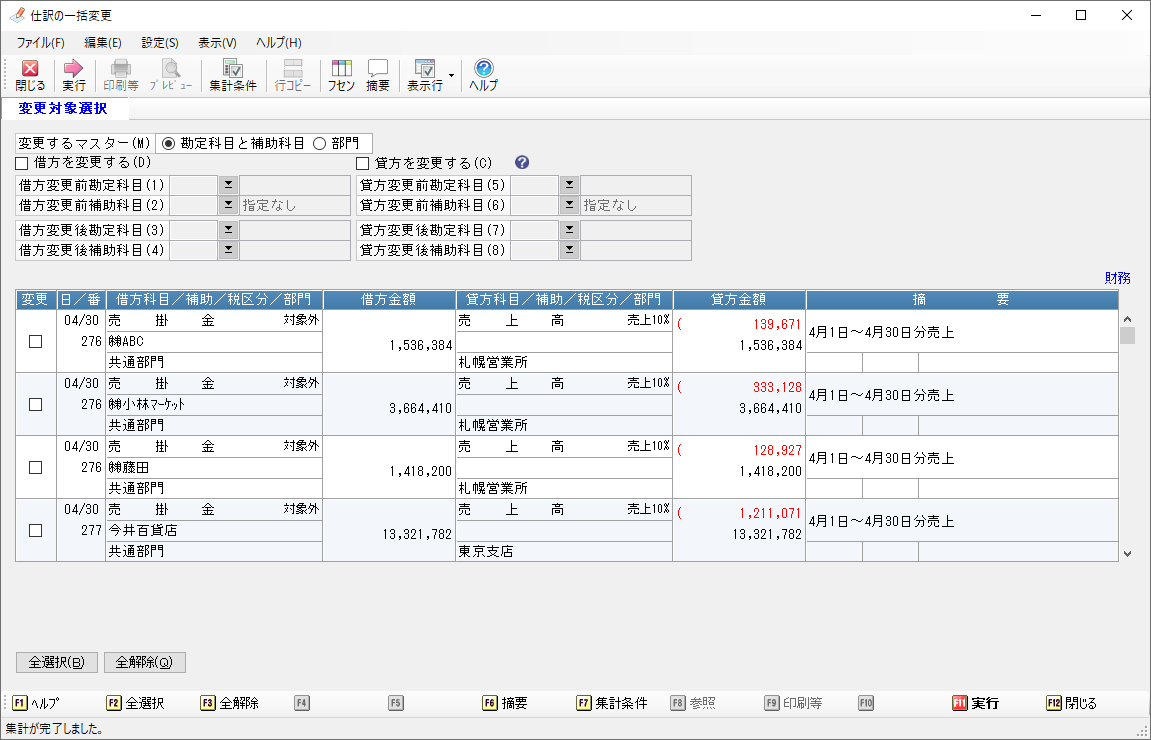This screenshot has height=740, width=1151.
Task: Click the 貸方金額 column header
Action: [739, 300]
